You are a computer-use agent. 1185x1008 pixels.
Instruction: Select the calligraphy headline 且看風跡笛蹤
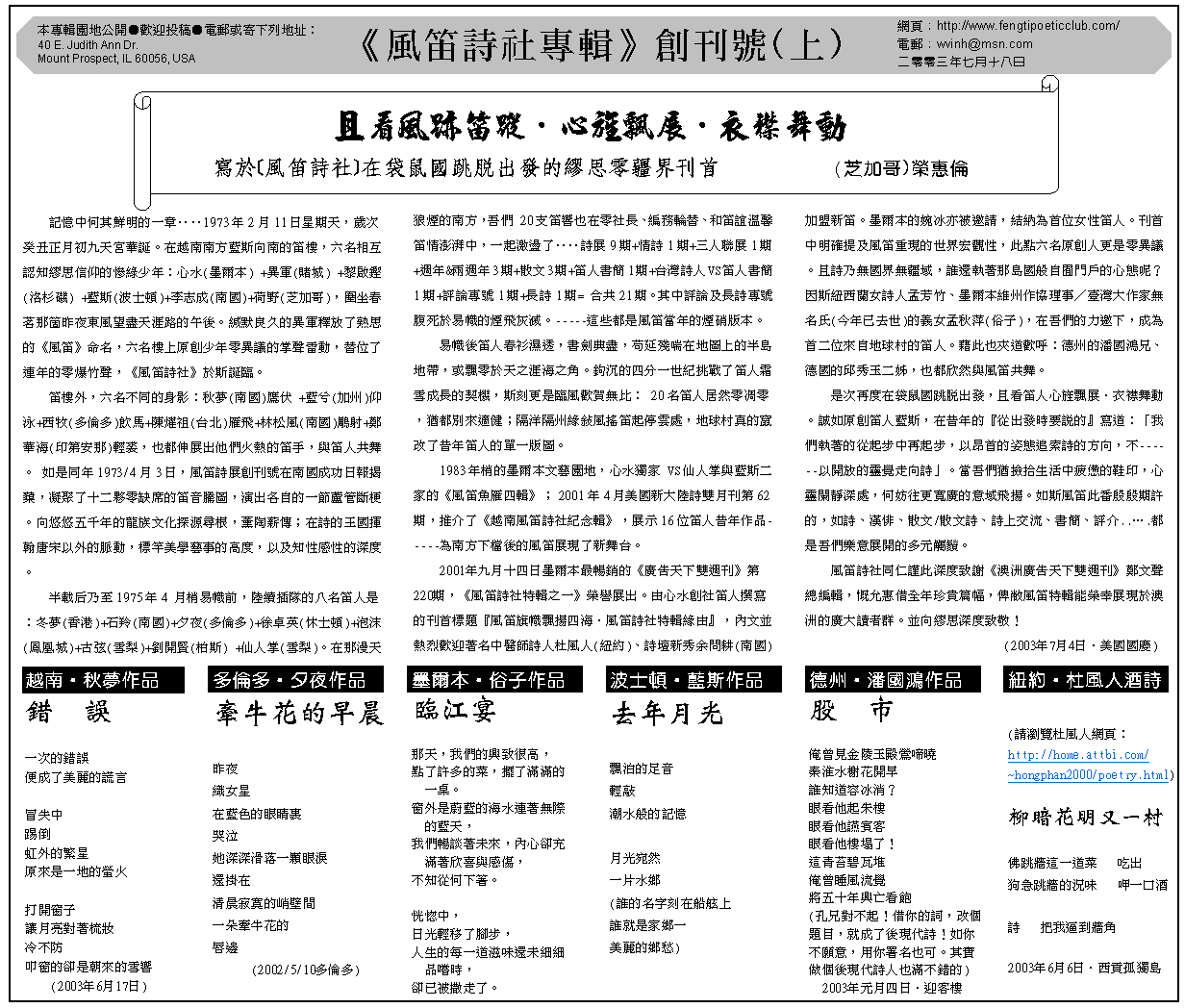(590, 126)
